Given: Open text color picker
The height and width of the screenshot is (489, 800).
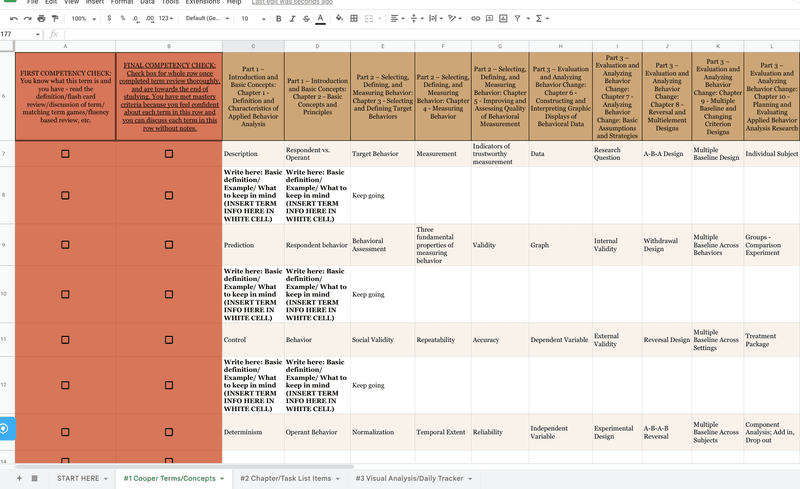Looking at the screenshot, I should click(320, 18).
